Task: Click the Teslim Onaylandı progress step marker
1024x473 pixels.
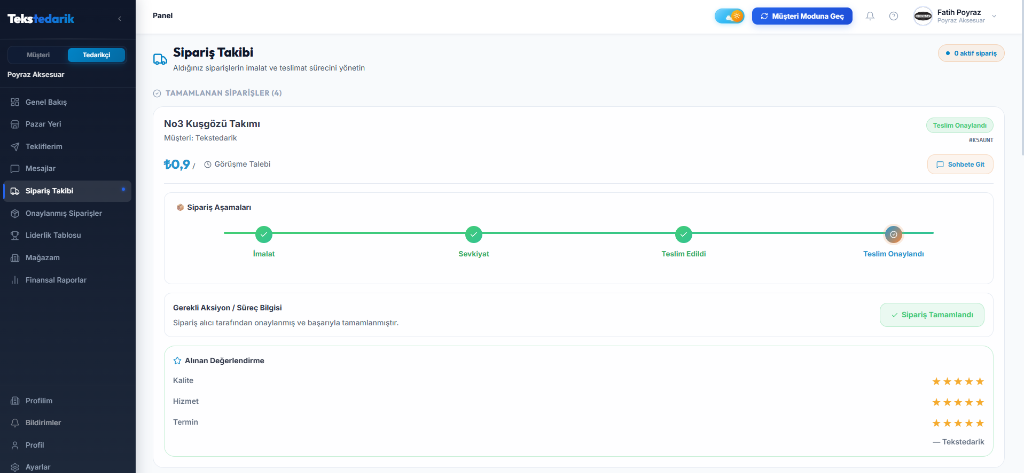Action: (893, 234)
